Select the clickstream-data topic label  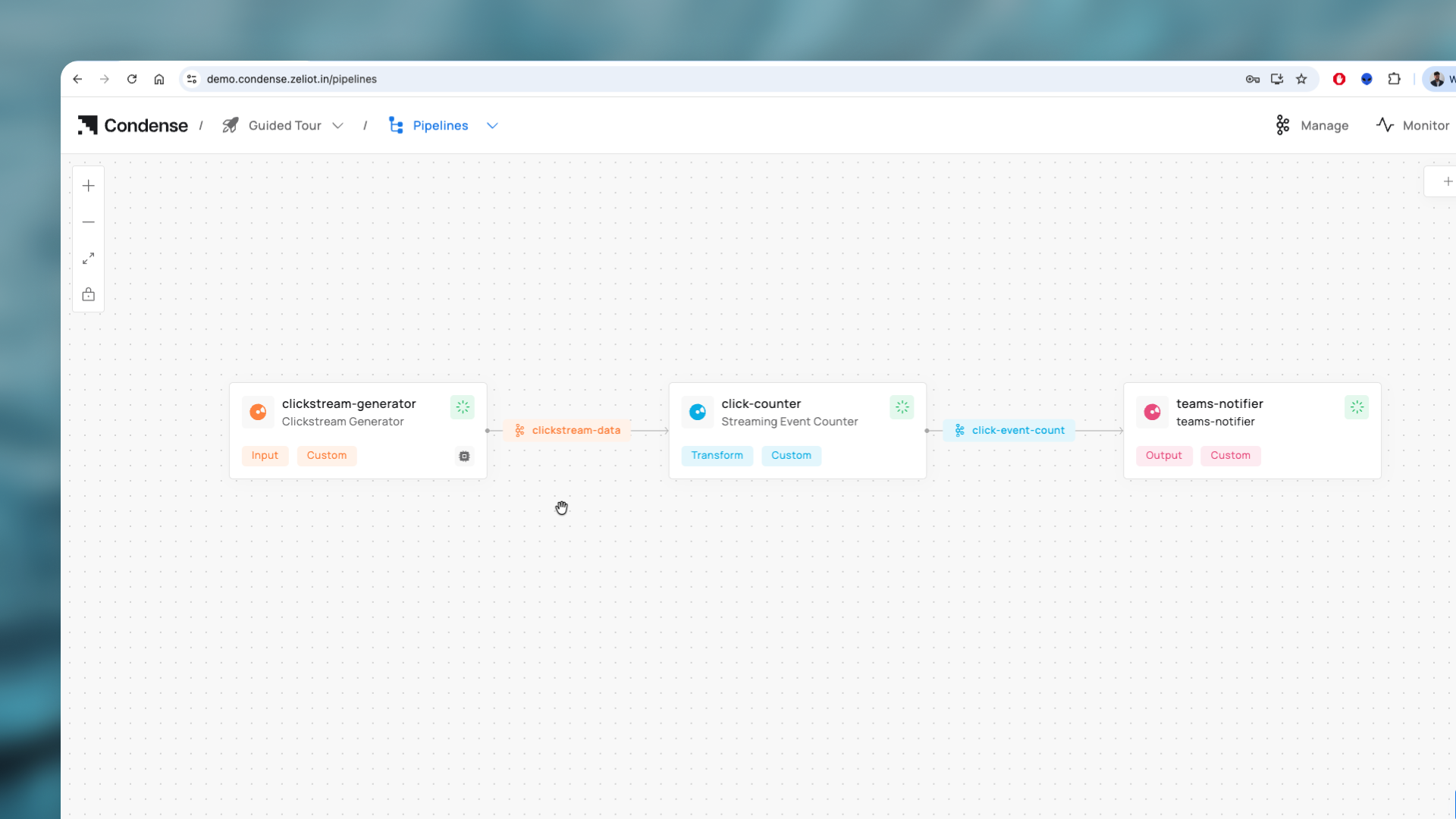[x=567, y=431]
